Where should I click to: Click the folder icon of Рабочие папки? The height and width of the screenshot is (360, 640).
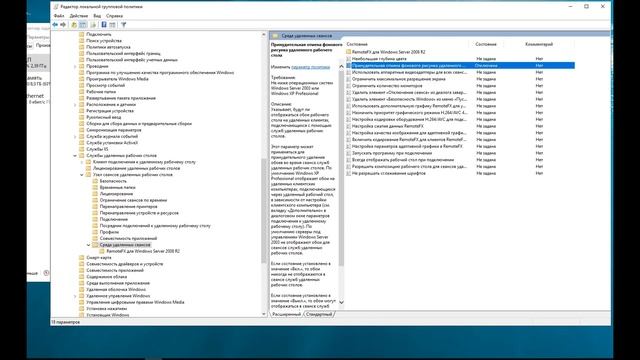[x=82, y=92]
